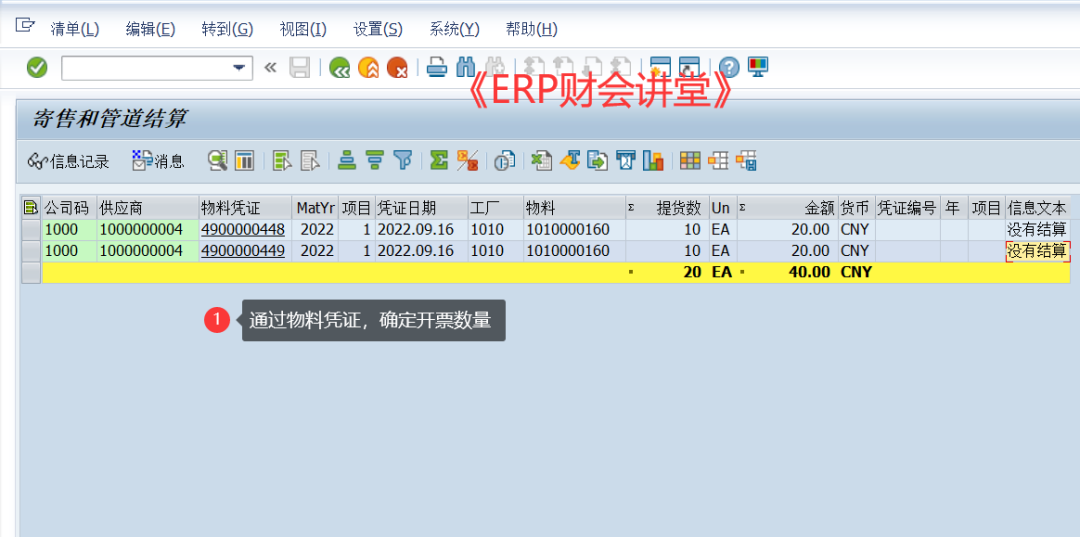Click inside the transaction command input field
Image resolution: width=1080 pixels, height=537 pixels.
tap(145, 68)
